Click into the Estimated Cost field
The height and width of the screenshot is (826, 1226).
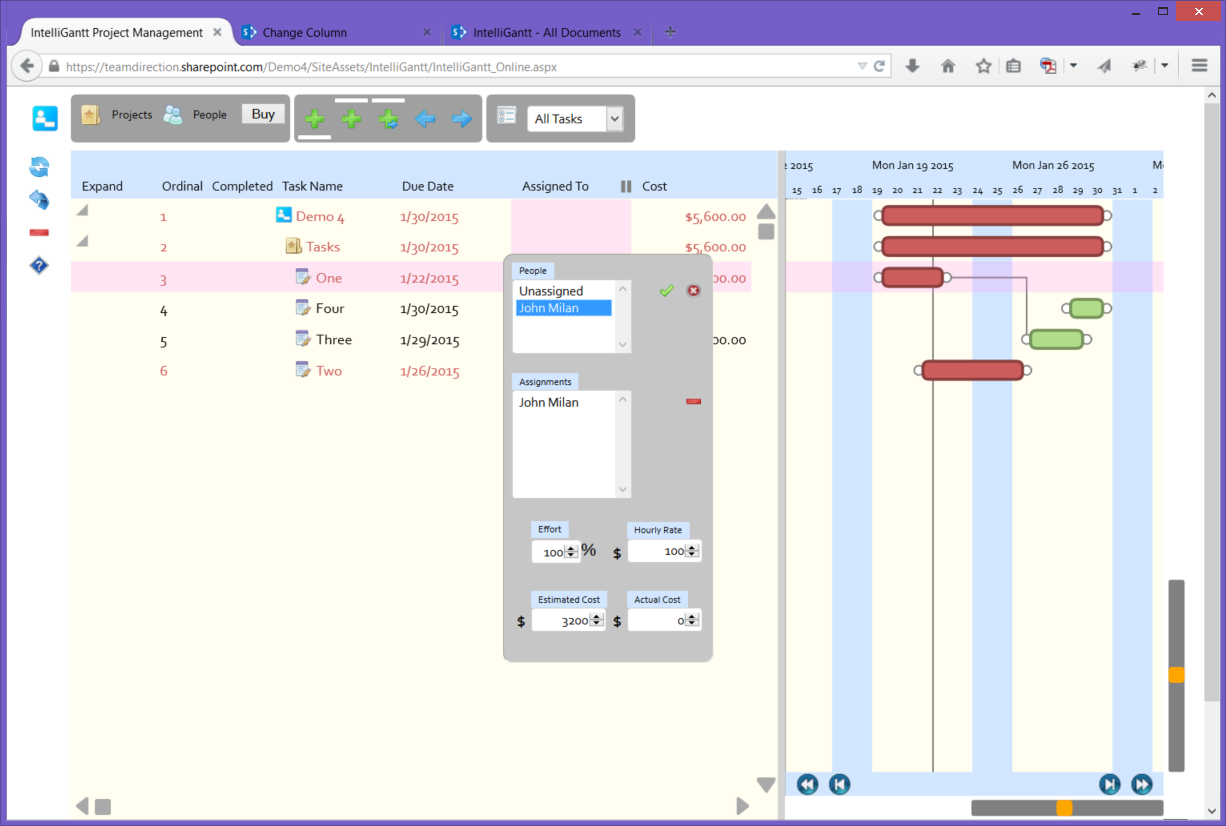568,620
